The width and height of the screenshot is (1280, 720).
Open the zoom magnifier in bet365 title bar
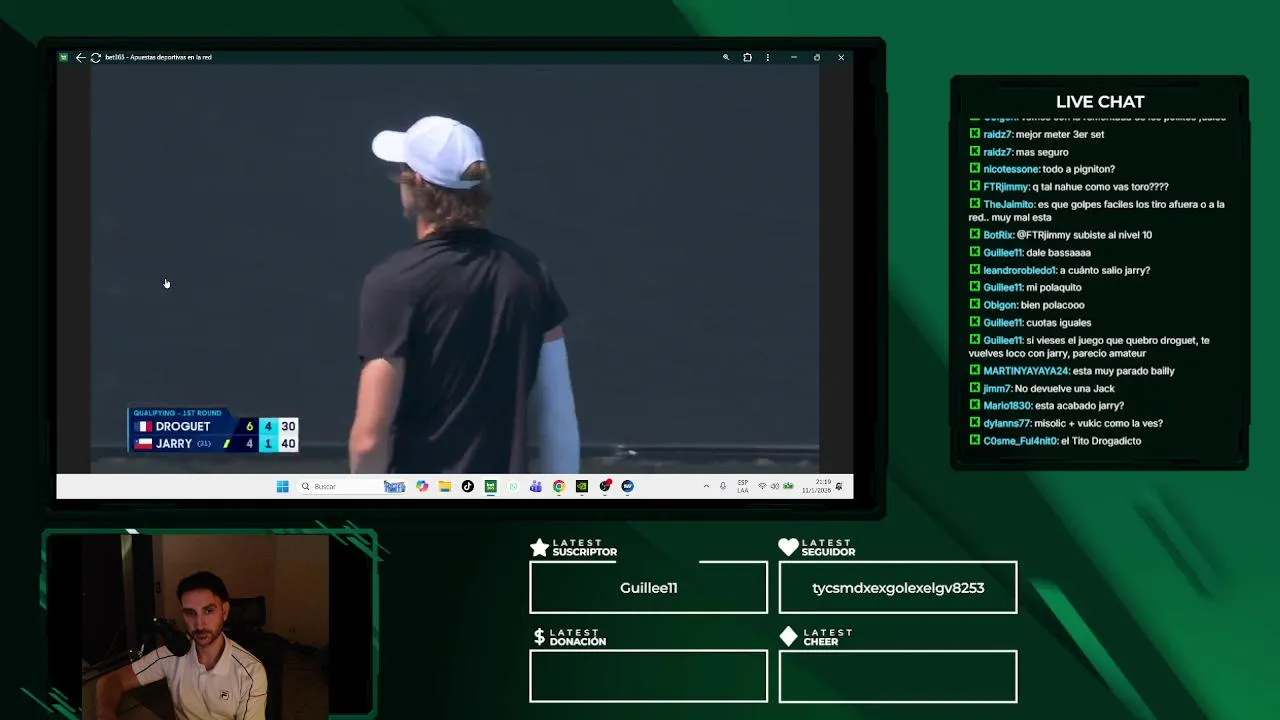click(x=726, y=57)
